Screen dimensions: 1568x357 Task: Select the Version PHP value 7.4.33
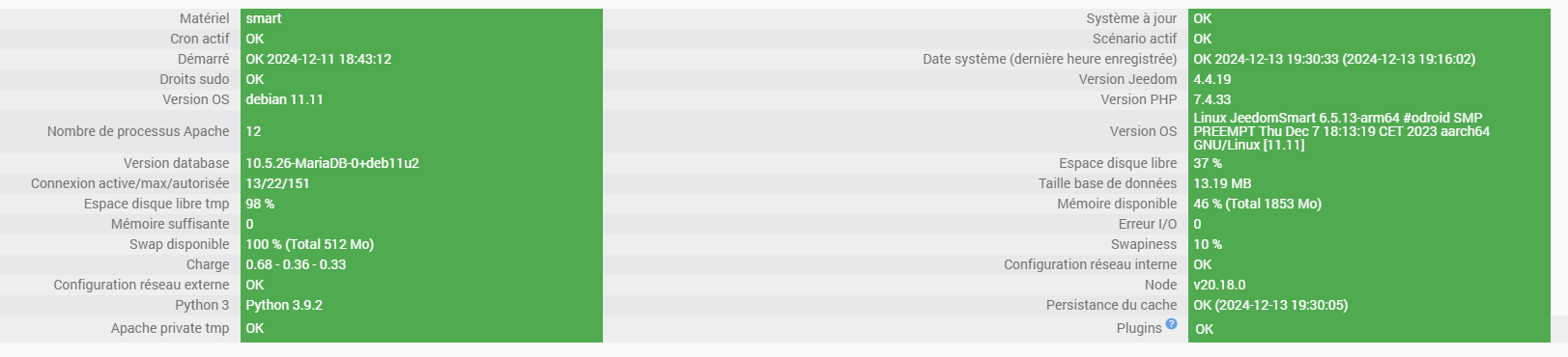tap(1212, 99)
